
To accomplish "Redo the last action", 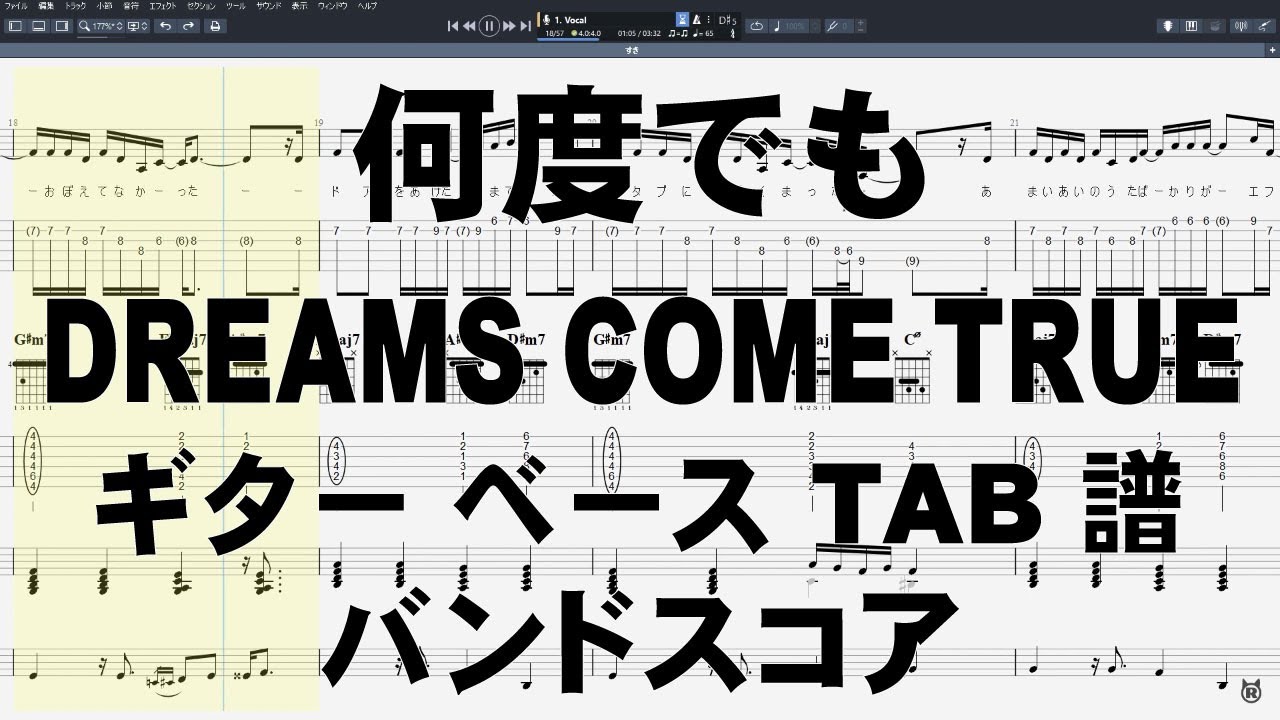I will [188, 26].
